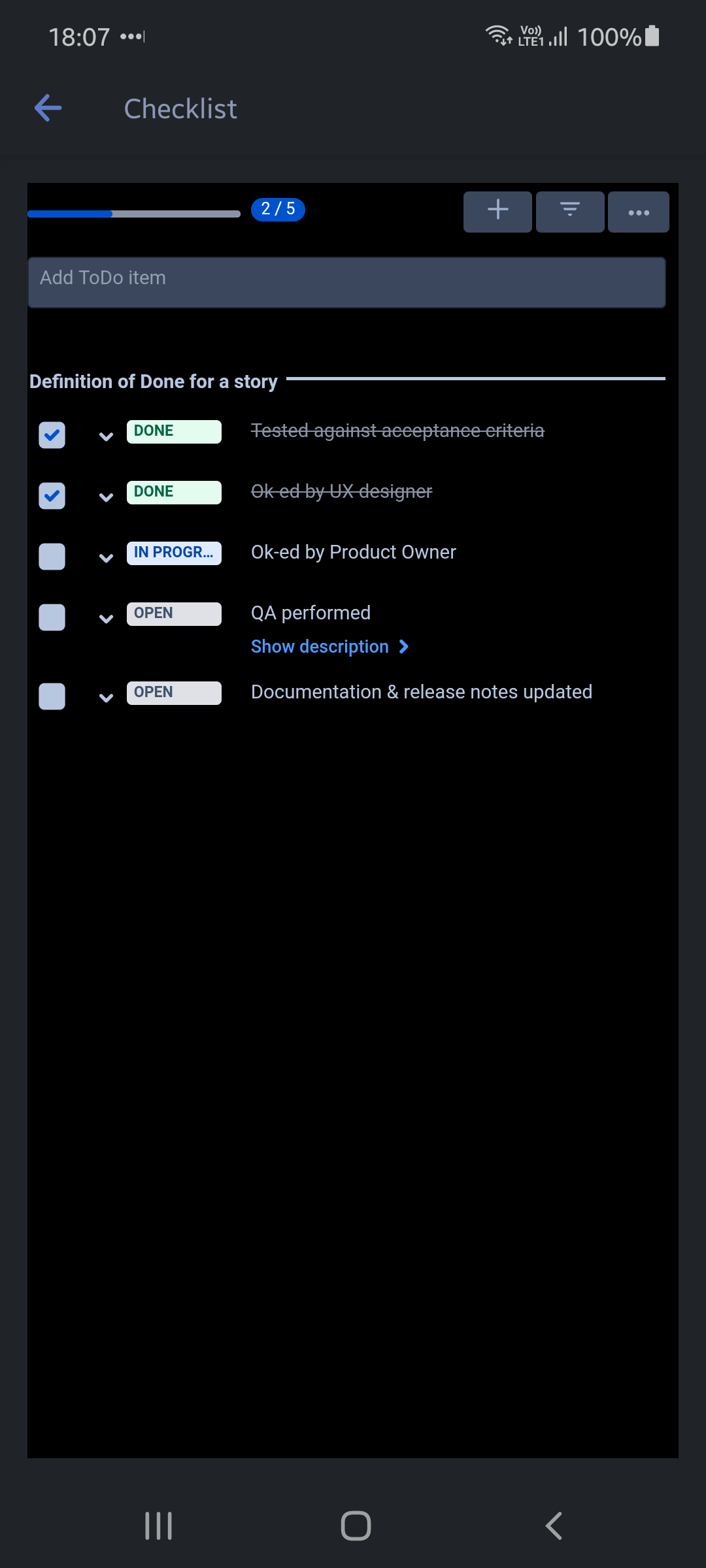Screen dimensions: 706x1568
Task: Open the IN PROGR... status dropdown
Action: [174, 553]
